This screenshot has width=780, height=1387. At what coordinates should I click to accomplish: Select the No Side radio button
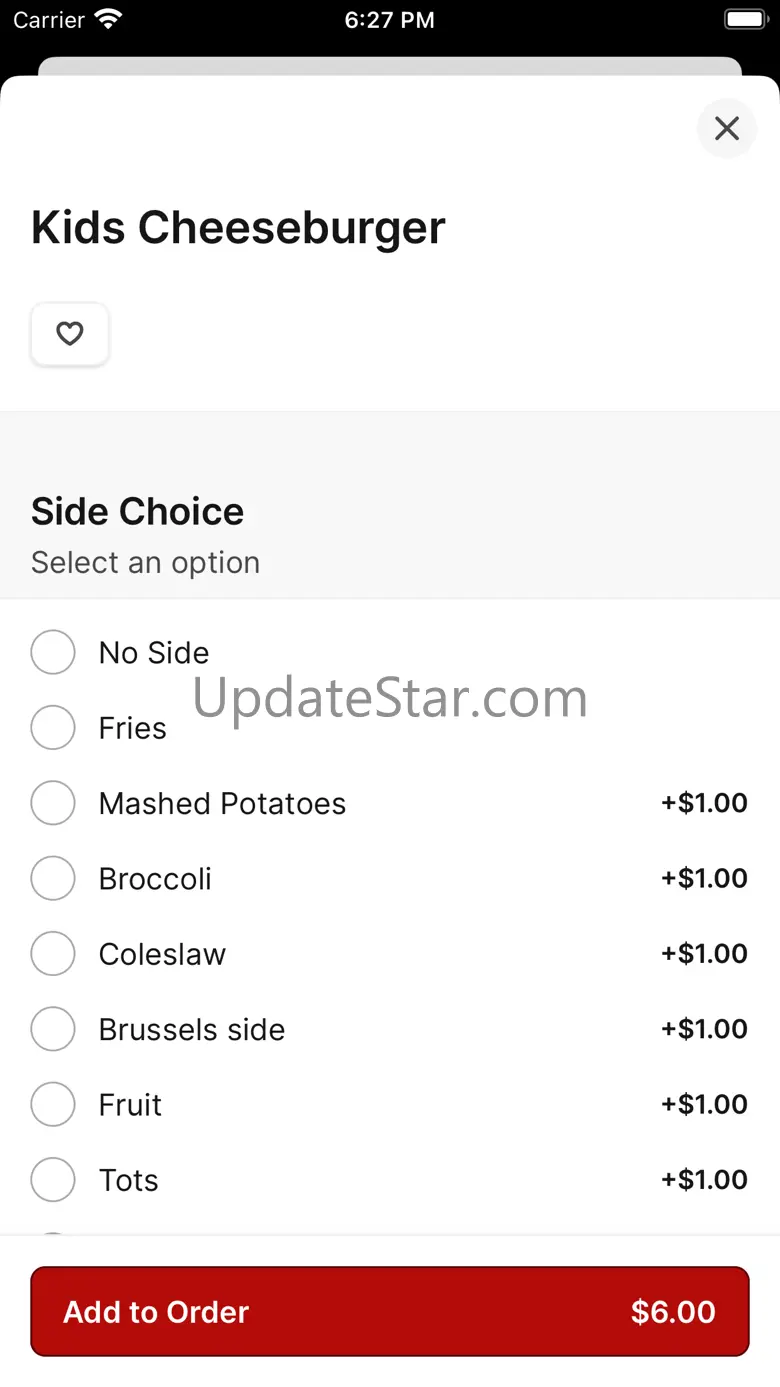53,653
